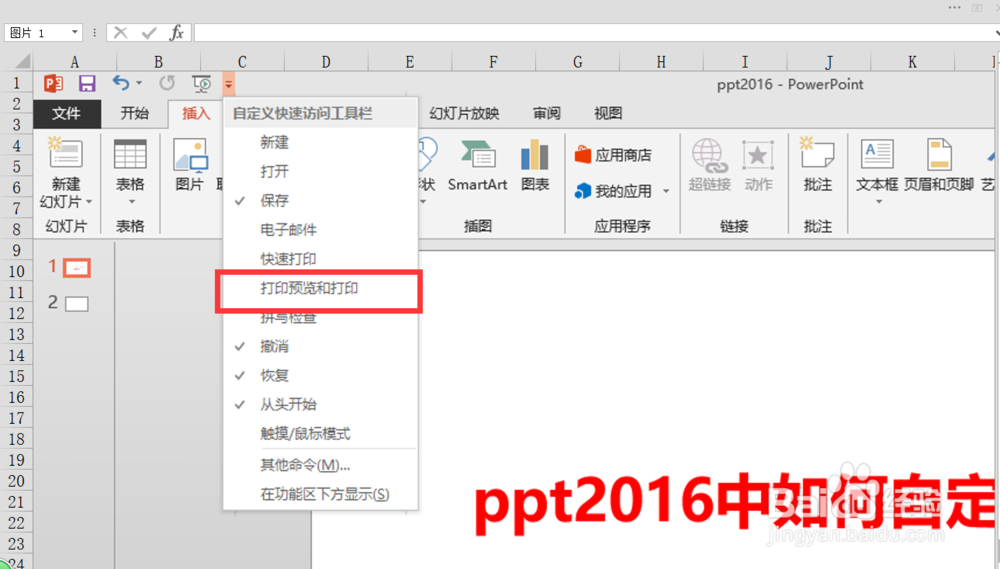
Task: Uncheck 保存 in quick access menu
Action: [x=321, y=201]
